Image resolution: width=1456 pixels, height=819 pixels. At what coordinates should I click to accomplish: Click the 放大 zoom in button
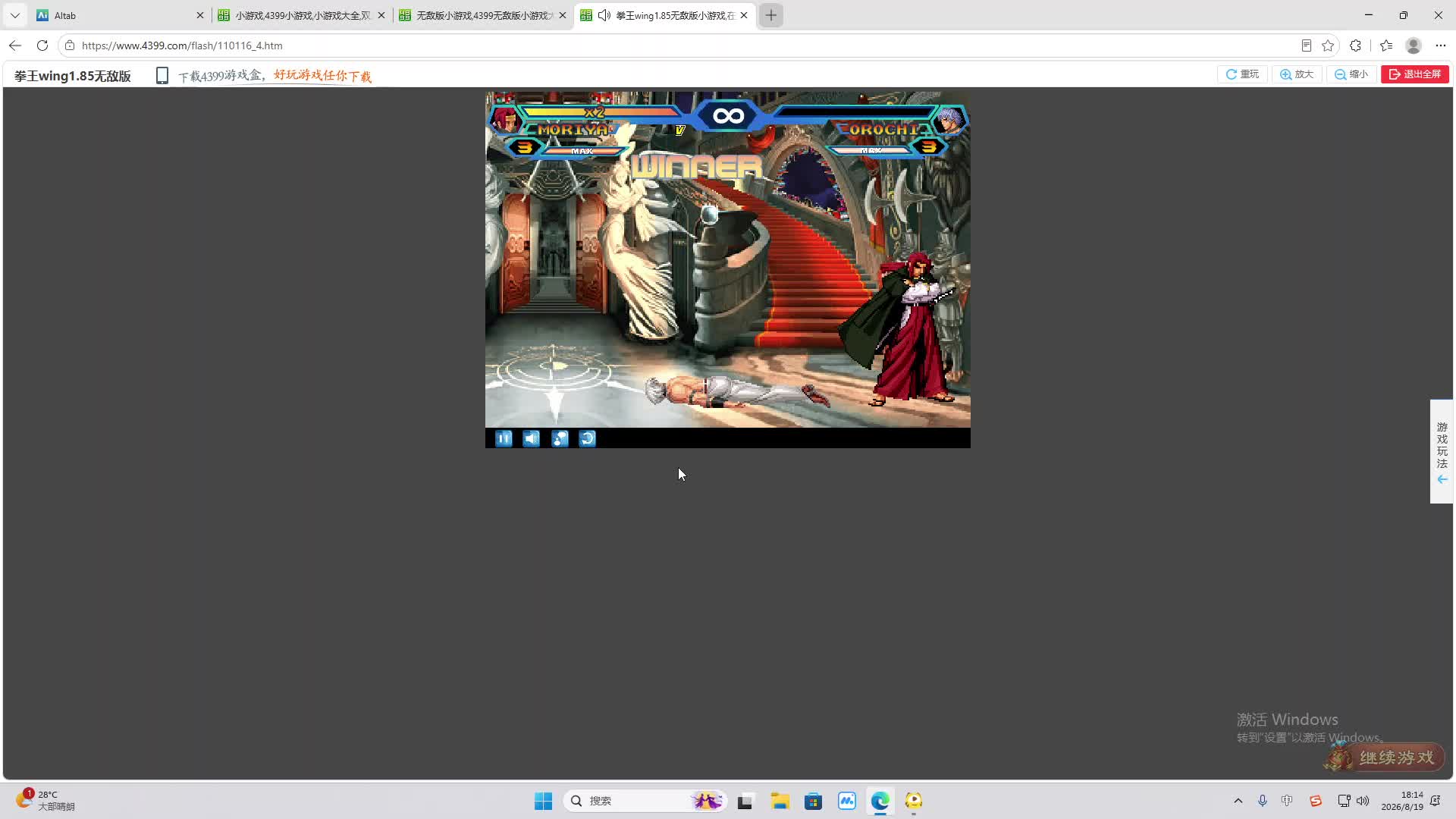pyautogui.click(x=1297, y=74)
